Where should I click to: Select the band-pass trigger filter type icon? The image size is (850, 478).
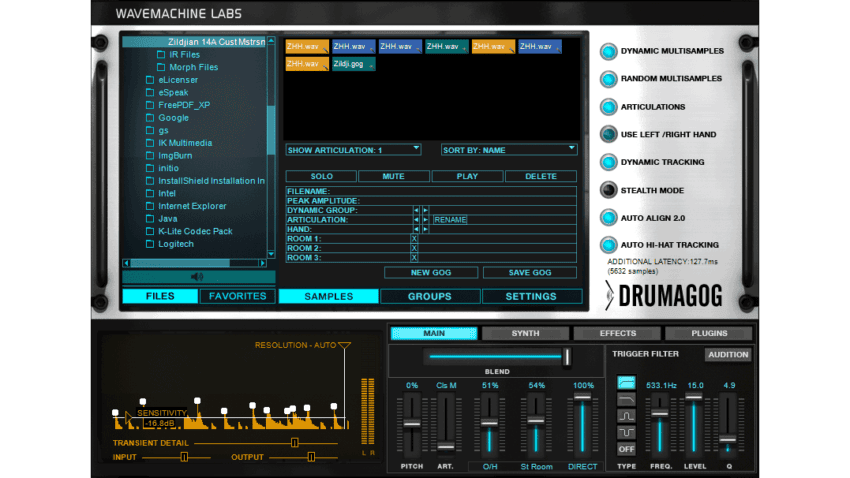[x=626, y=415]
